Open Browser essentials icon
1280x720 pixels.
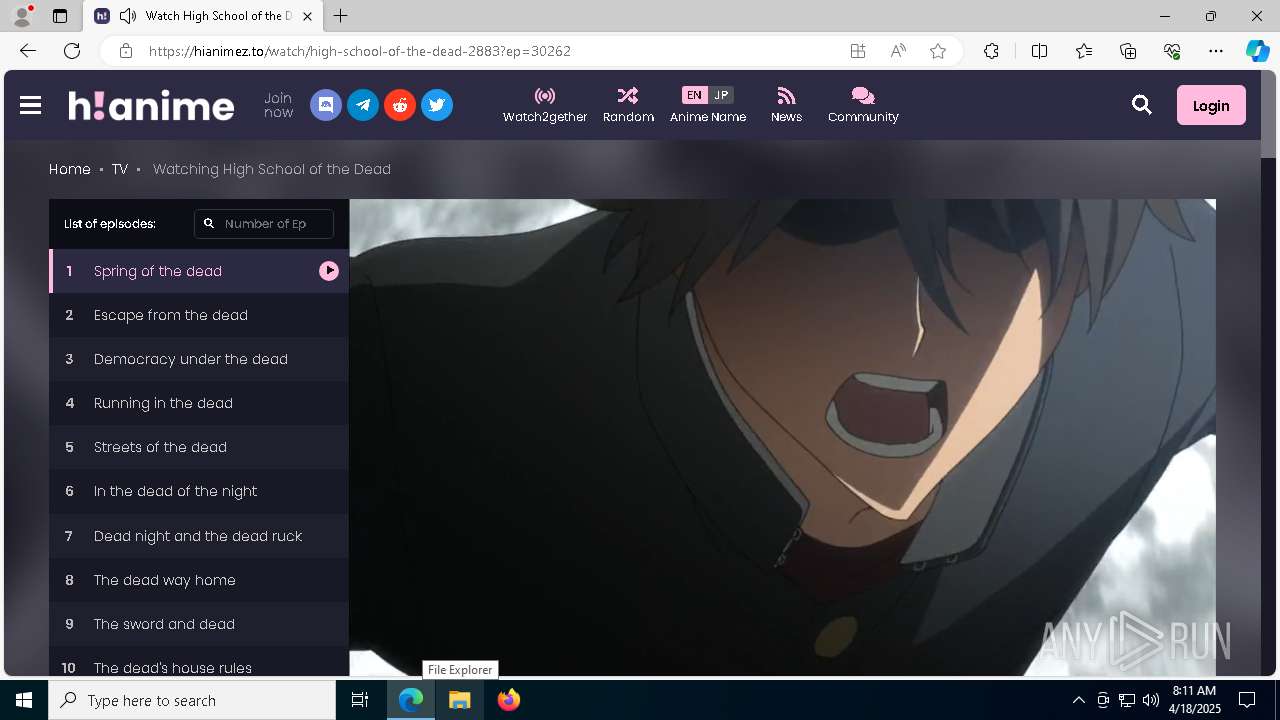[x=1172, y=51]
